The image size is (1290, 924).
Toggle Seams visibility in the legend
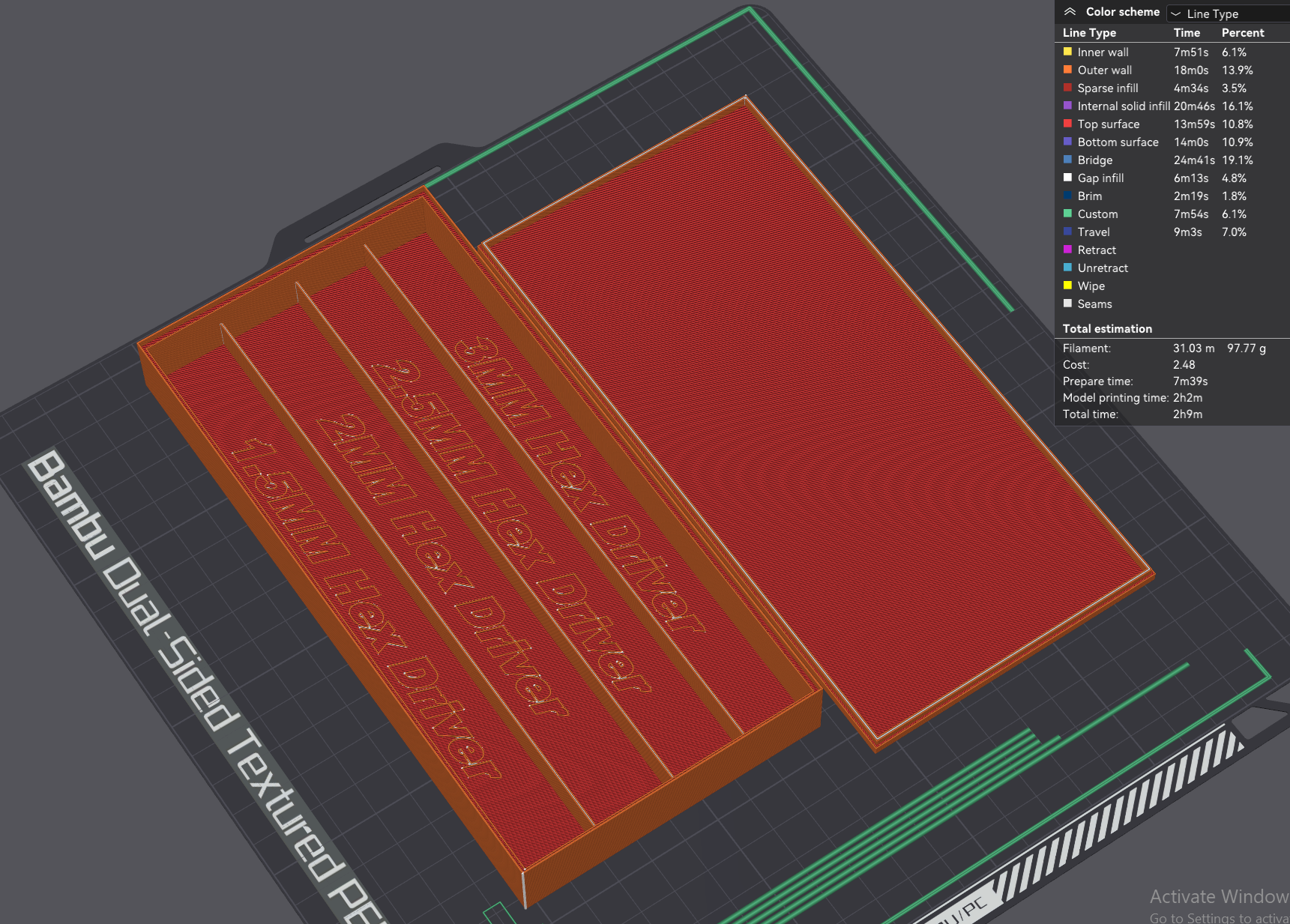[1094, 304]
